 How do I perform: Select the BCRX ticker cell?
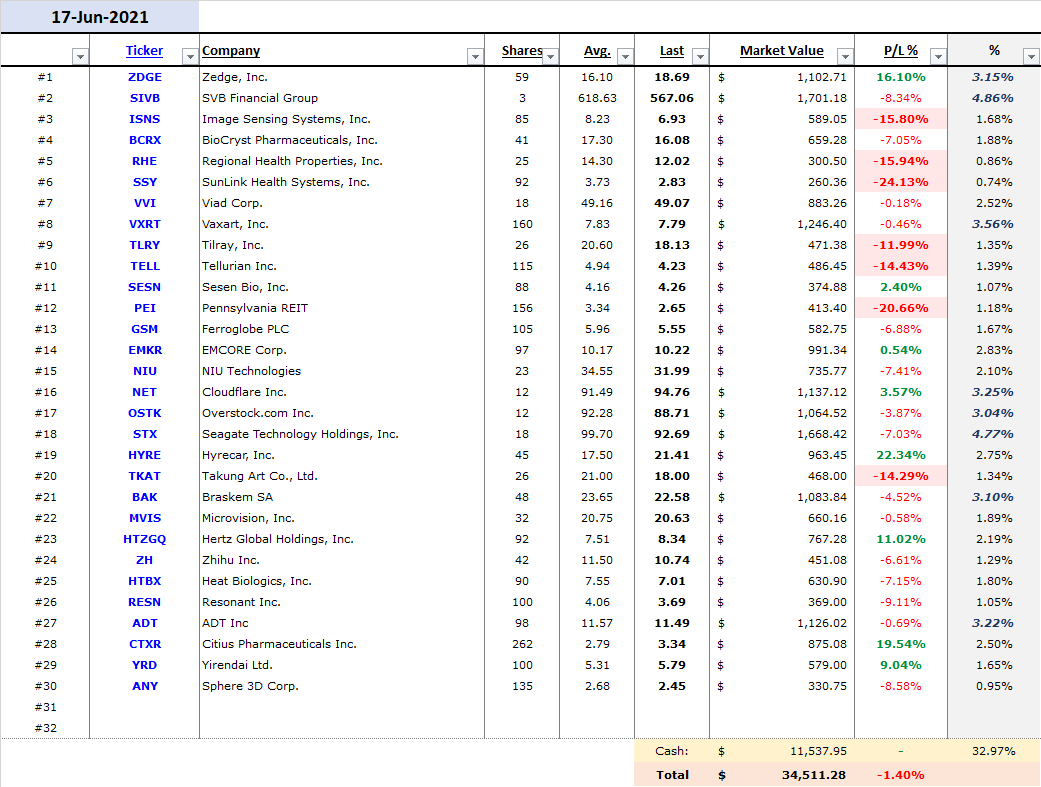[x=145, y=140]
